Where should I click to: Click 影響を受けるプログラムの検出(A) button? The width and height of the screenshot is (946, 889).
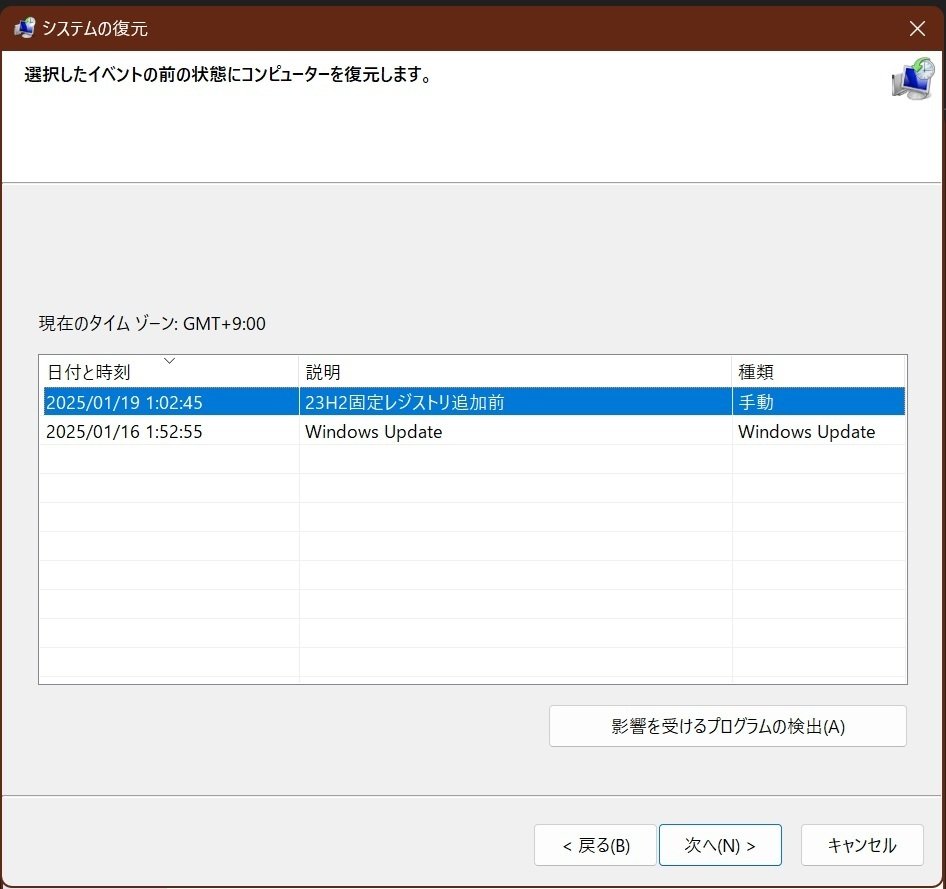tap(728, 726)
